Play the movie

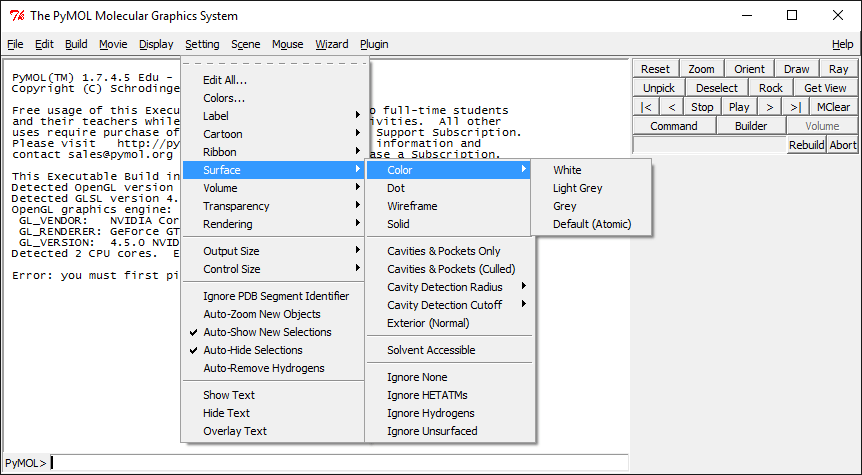[739, 107]
